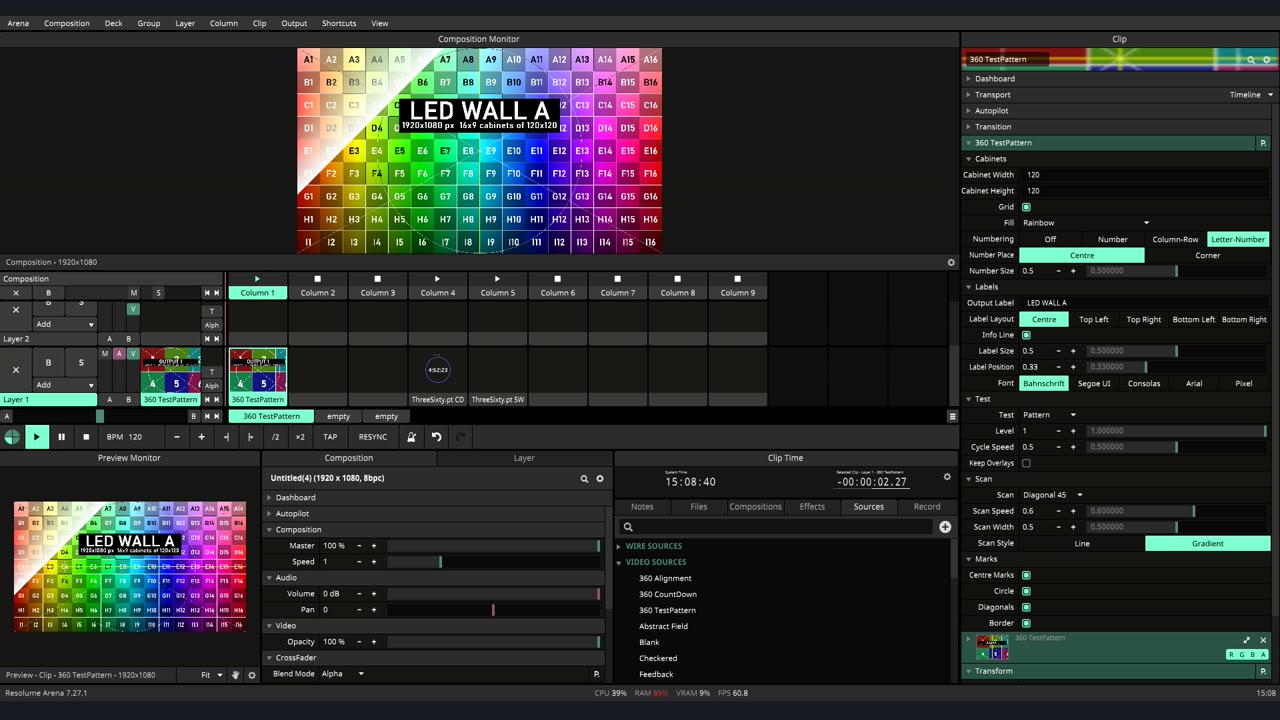Viewport: 1280px width, 720px height.
Task: Add new source with plus icon
Action: (x=945, y=527)
